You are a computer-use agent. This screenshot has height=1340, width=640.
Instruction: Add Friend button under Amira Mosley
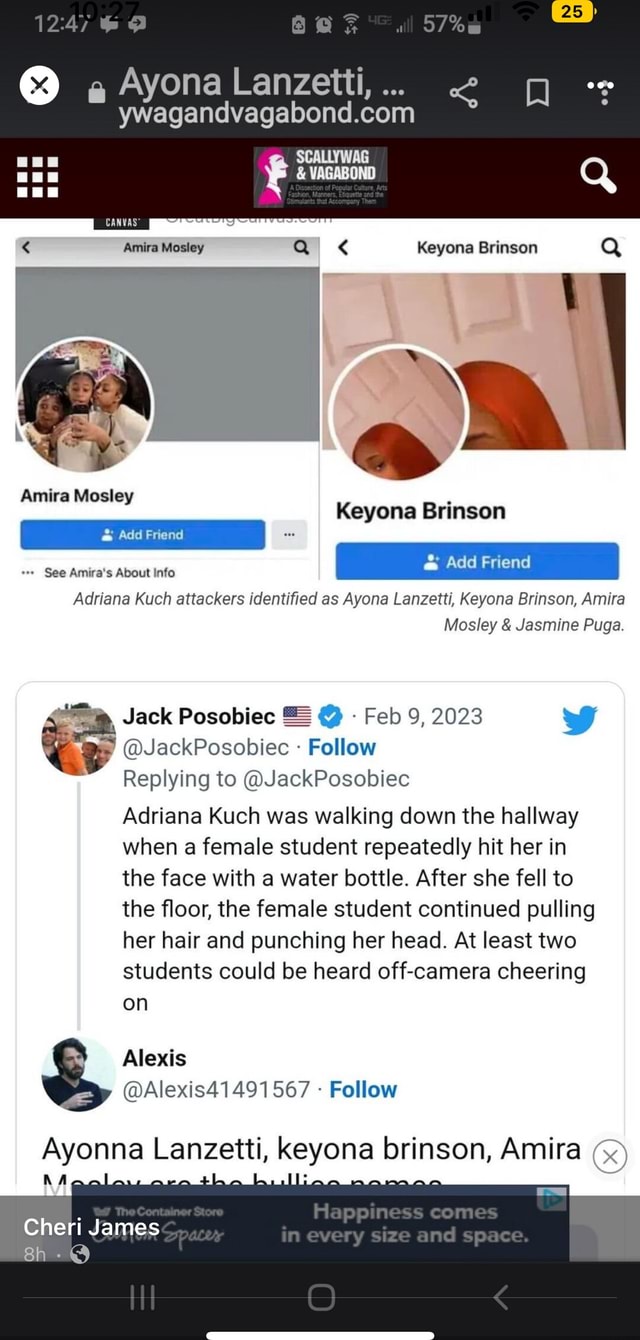point(143,535)
